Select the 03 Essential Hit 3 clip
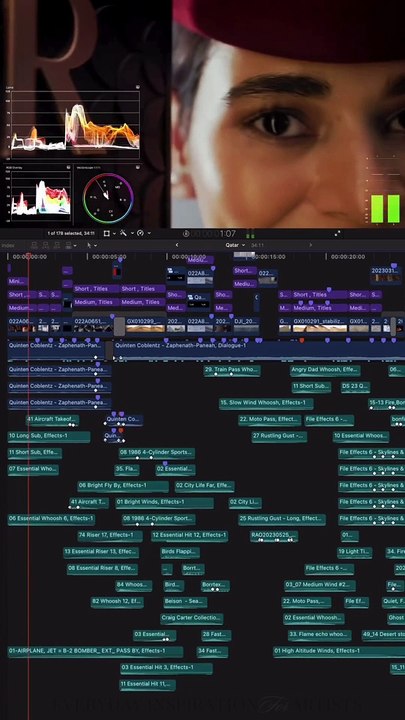Screen dimensions: 405x720 coord(166,668)
